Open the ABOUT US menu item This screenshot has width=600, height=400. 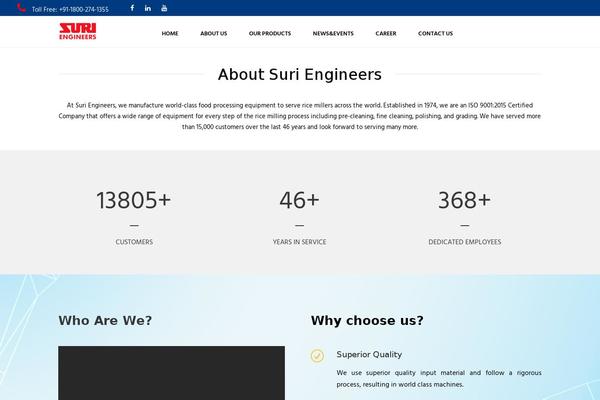214,34
